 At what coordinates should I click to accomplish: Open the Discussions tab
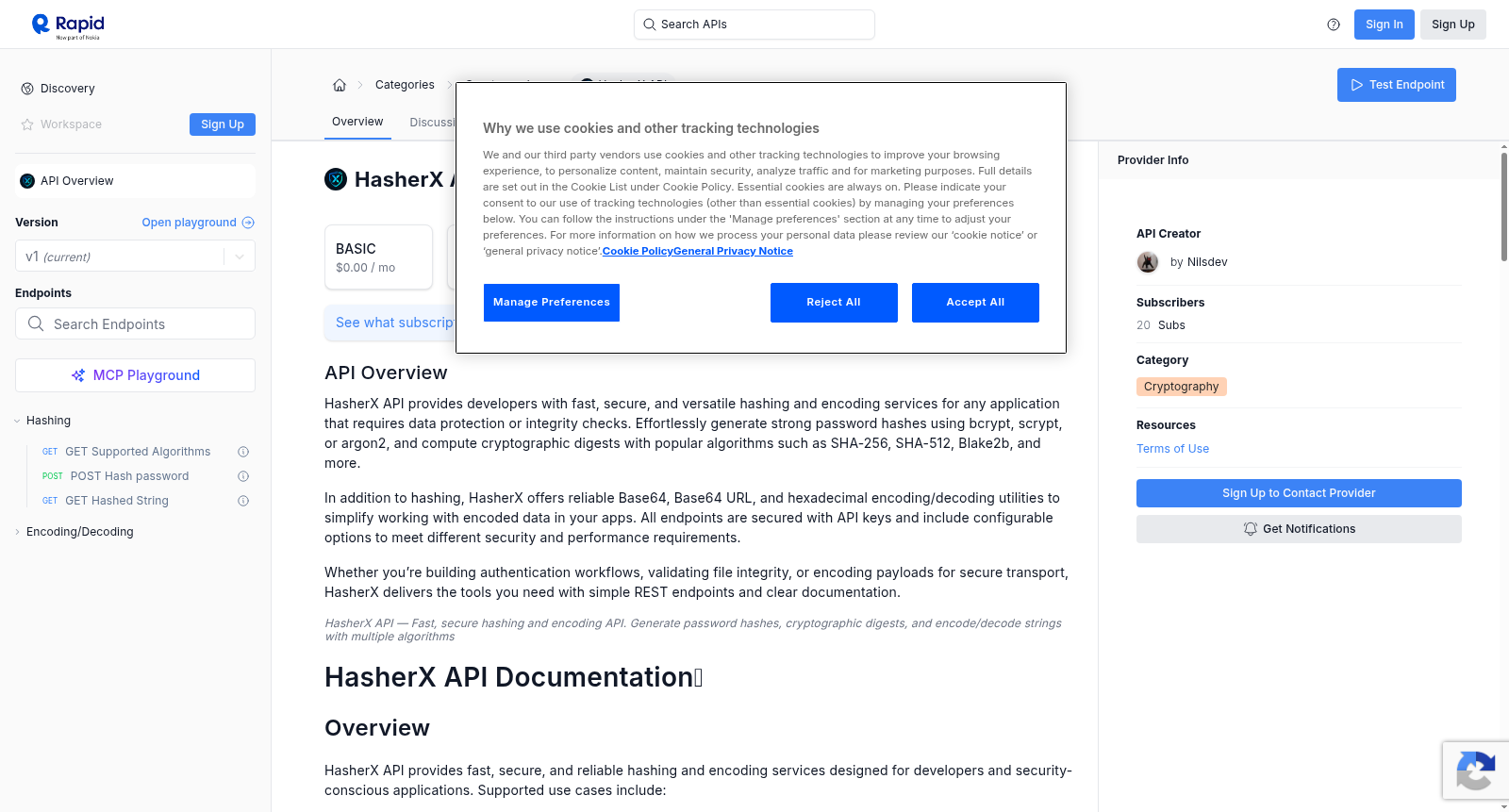tap(433, 123)
